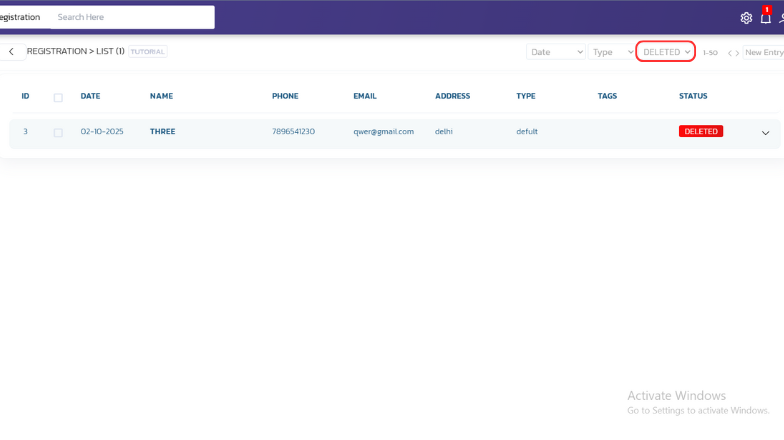Click the red DELETED status badge
784x440 pixels.
(x=700, y=131)
